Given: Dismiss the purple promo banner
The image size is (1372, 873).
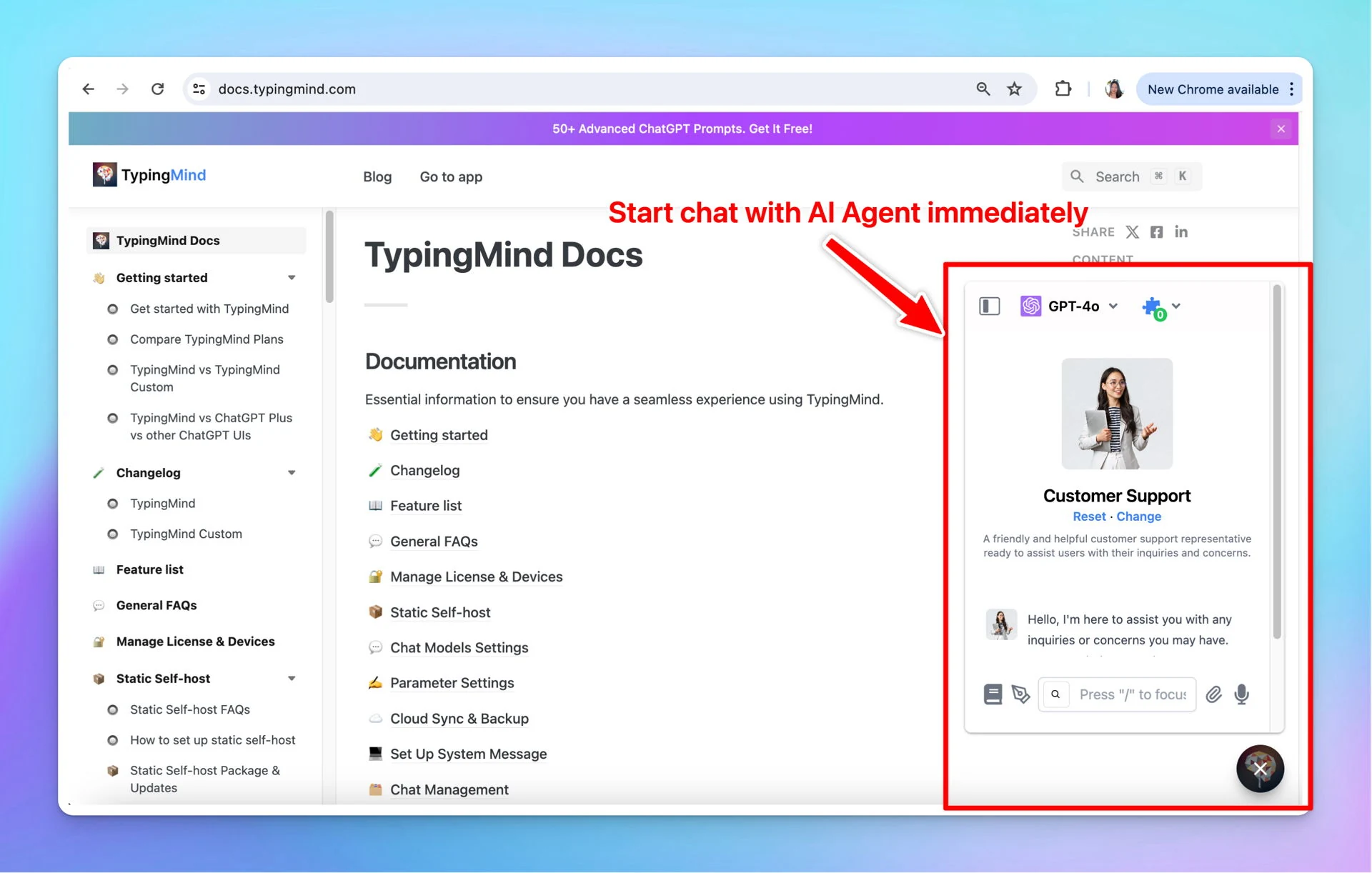Looking at the screenshot, I should tap(1281, 129).
